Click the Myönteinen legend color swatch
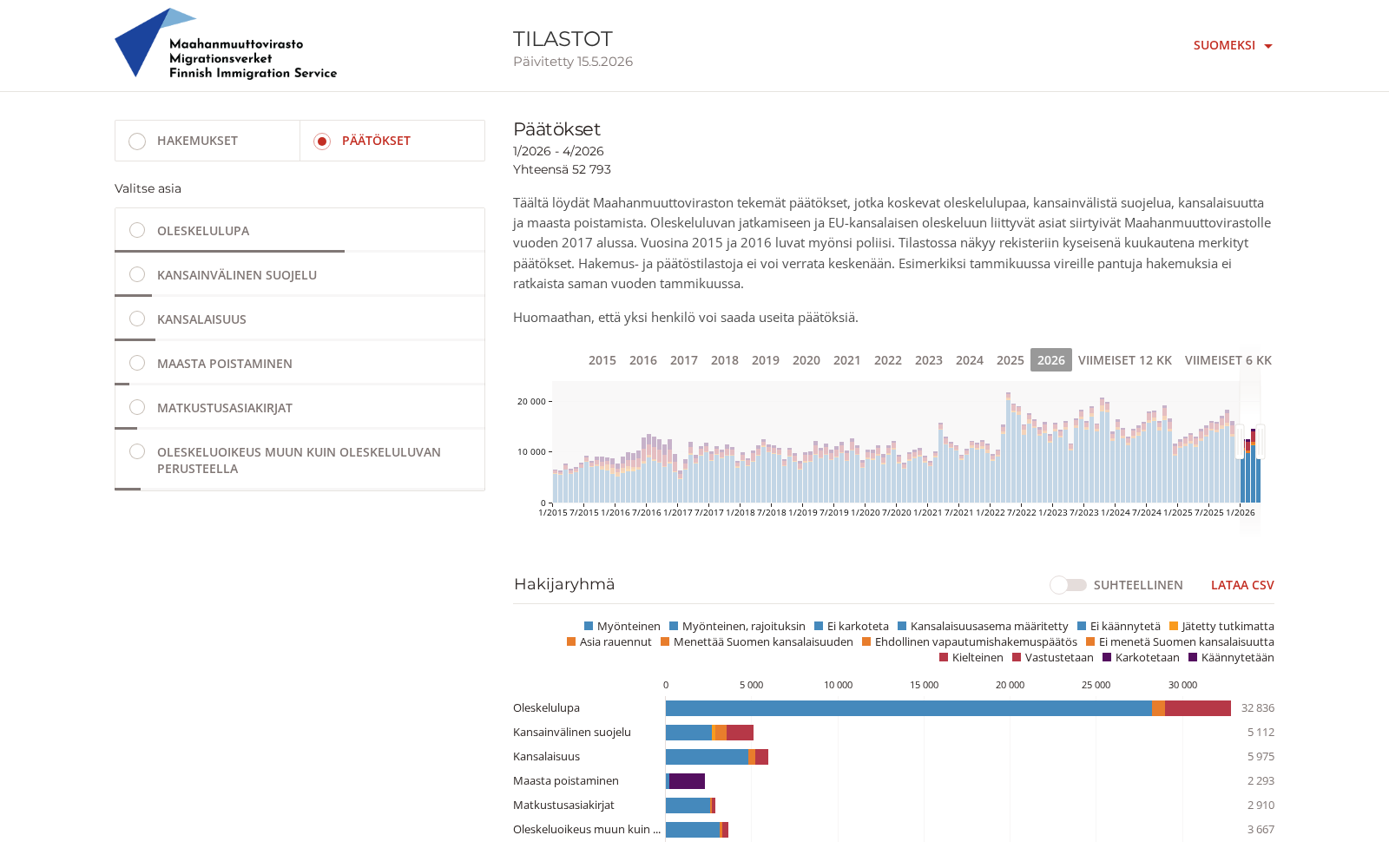Image resolution: width=1389 pixels, height=868 pixels. point(589,626)
